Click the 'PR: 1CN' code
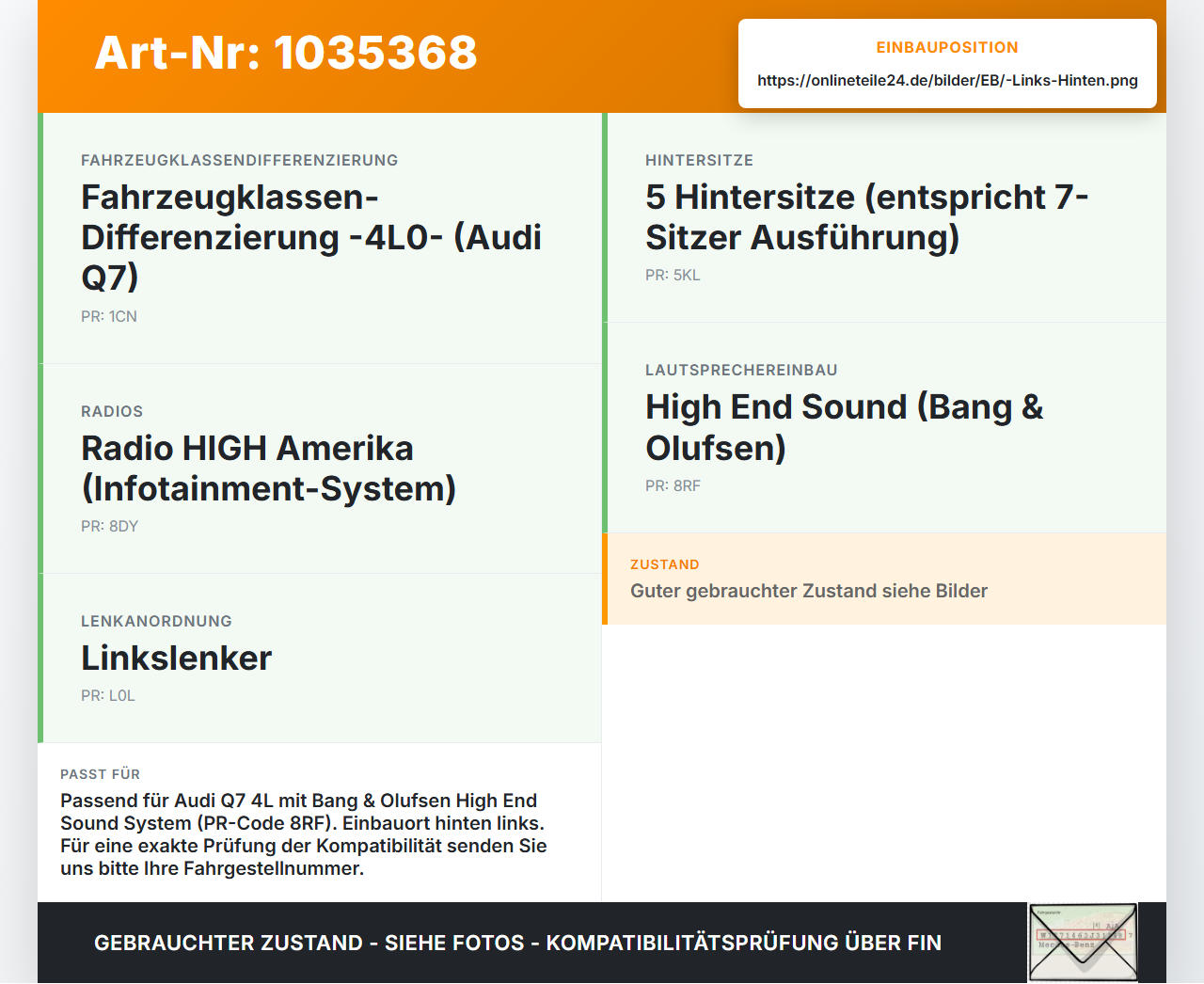The width and height of the screenshot is (1204, 984). click(x=109, y=316)
